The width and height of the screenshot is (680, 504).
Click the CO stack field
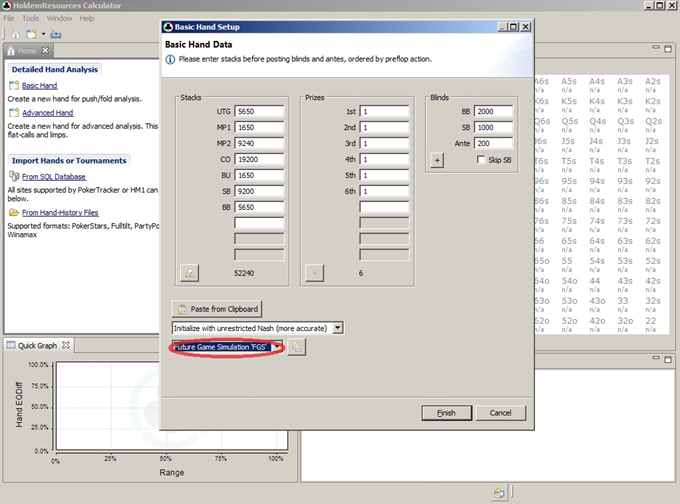click(259, 159)
